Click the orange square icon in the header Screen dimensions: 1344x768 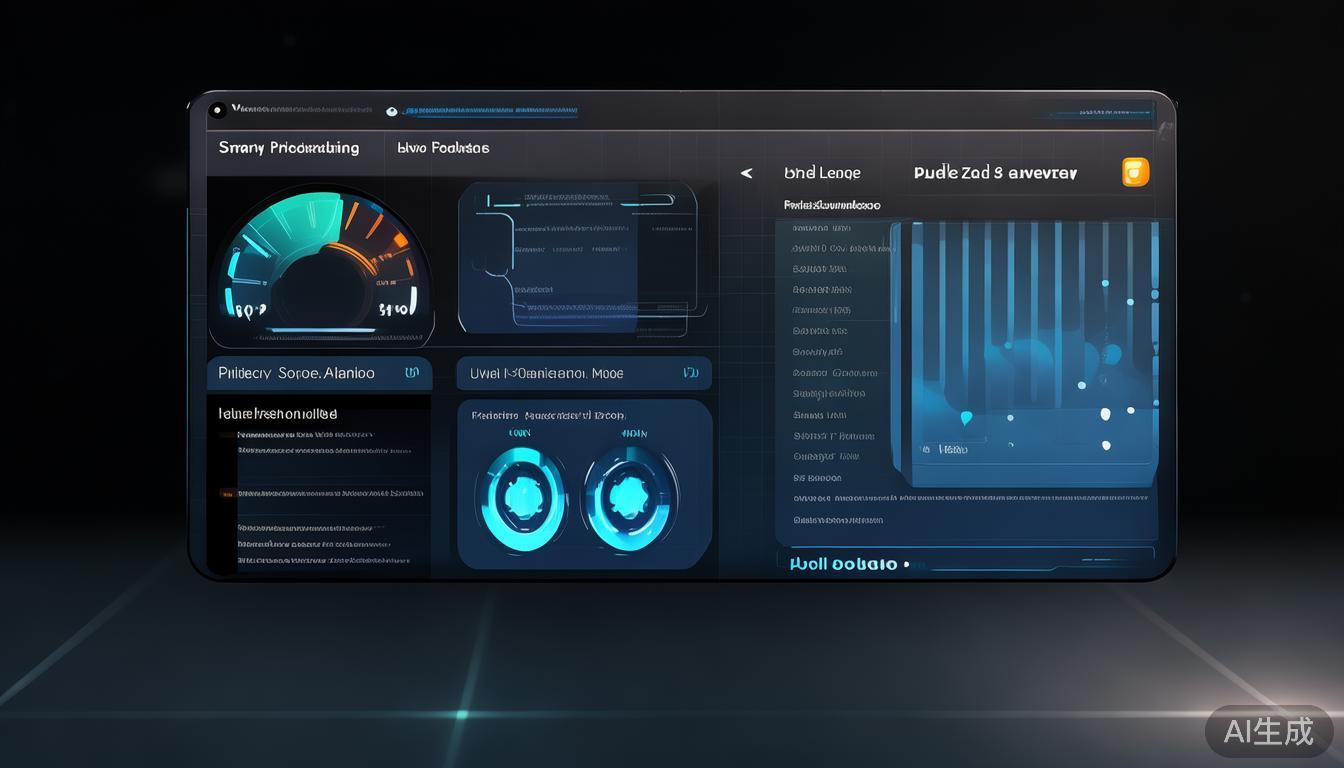coord(1135,172)
